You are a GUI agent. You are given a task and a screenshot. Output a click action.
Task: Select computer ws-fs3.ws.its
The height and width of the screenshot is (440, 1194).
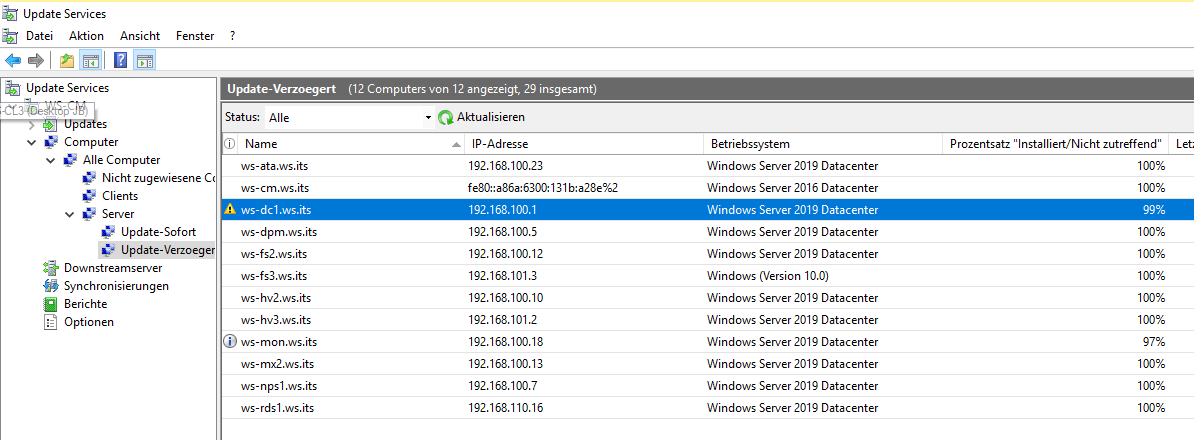coord(274,276)
